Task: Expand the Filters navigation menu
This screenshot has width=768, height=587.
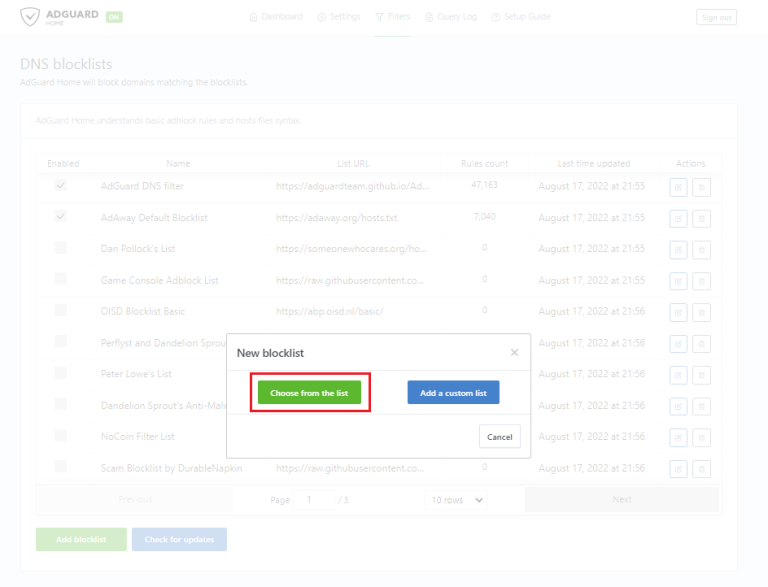Action: tap(392, 17)
